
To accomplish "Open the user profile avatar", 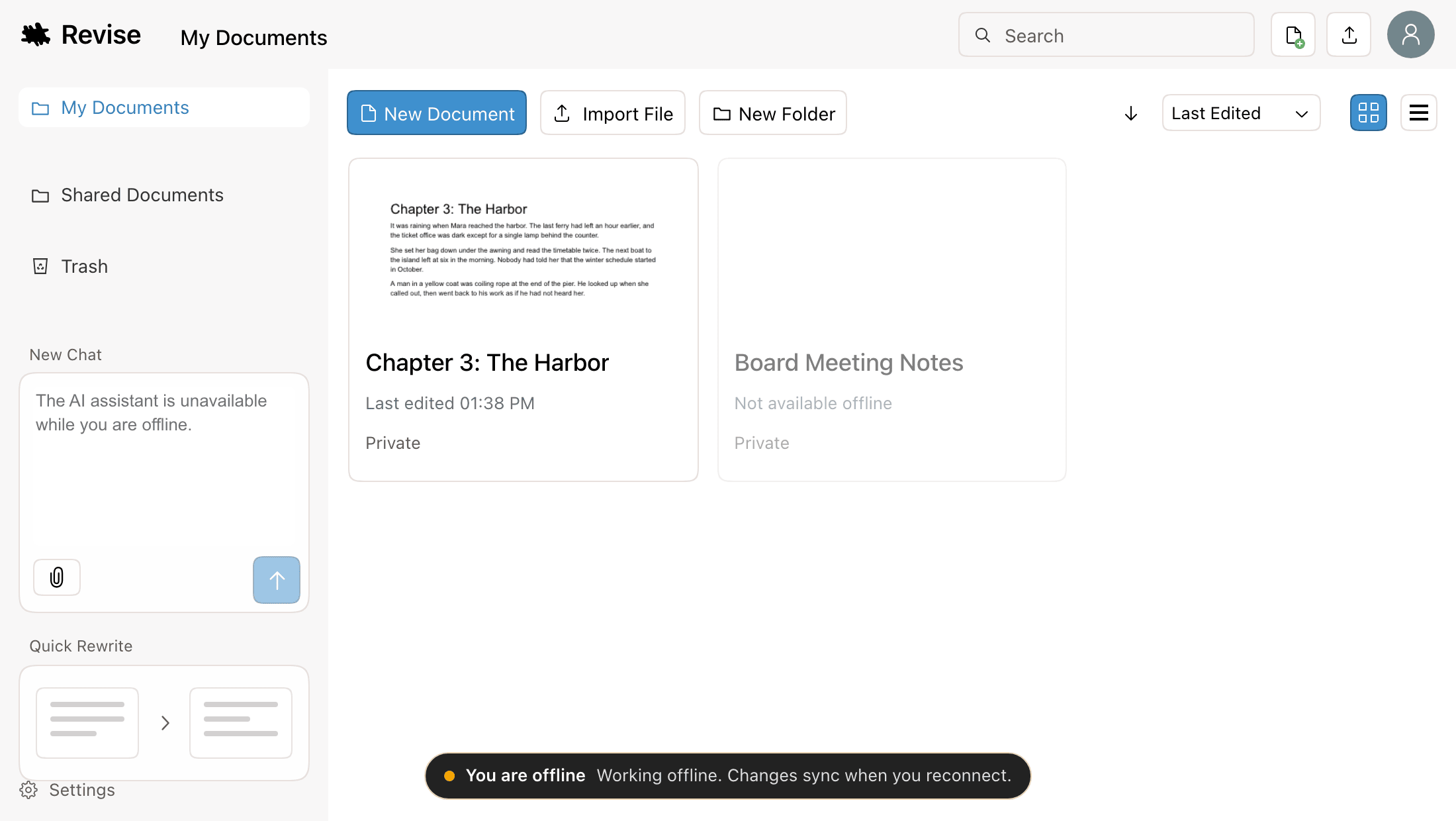I will pyautogui.click(x=1411, y=34).
